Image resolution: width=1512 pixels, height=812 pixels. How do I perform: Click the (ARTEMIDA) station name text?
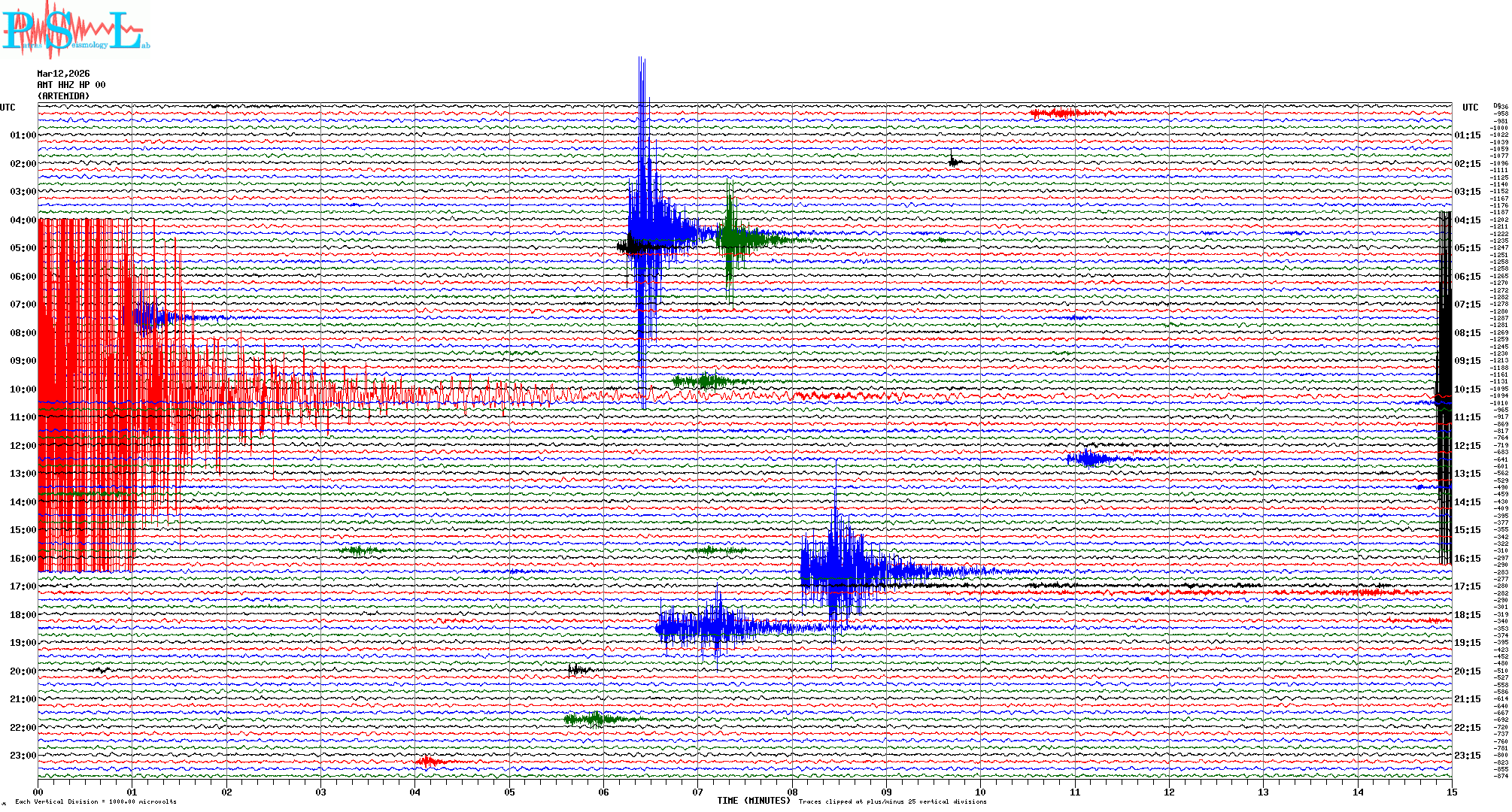tap(63, 96)
